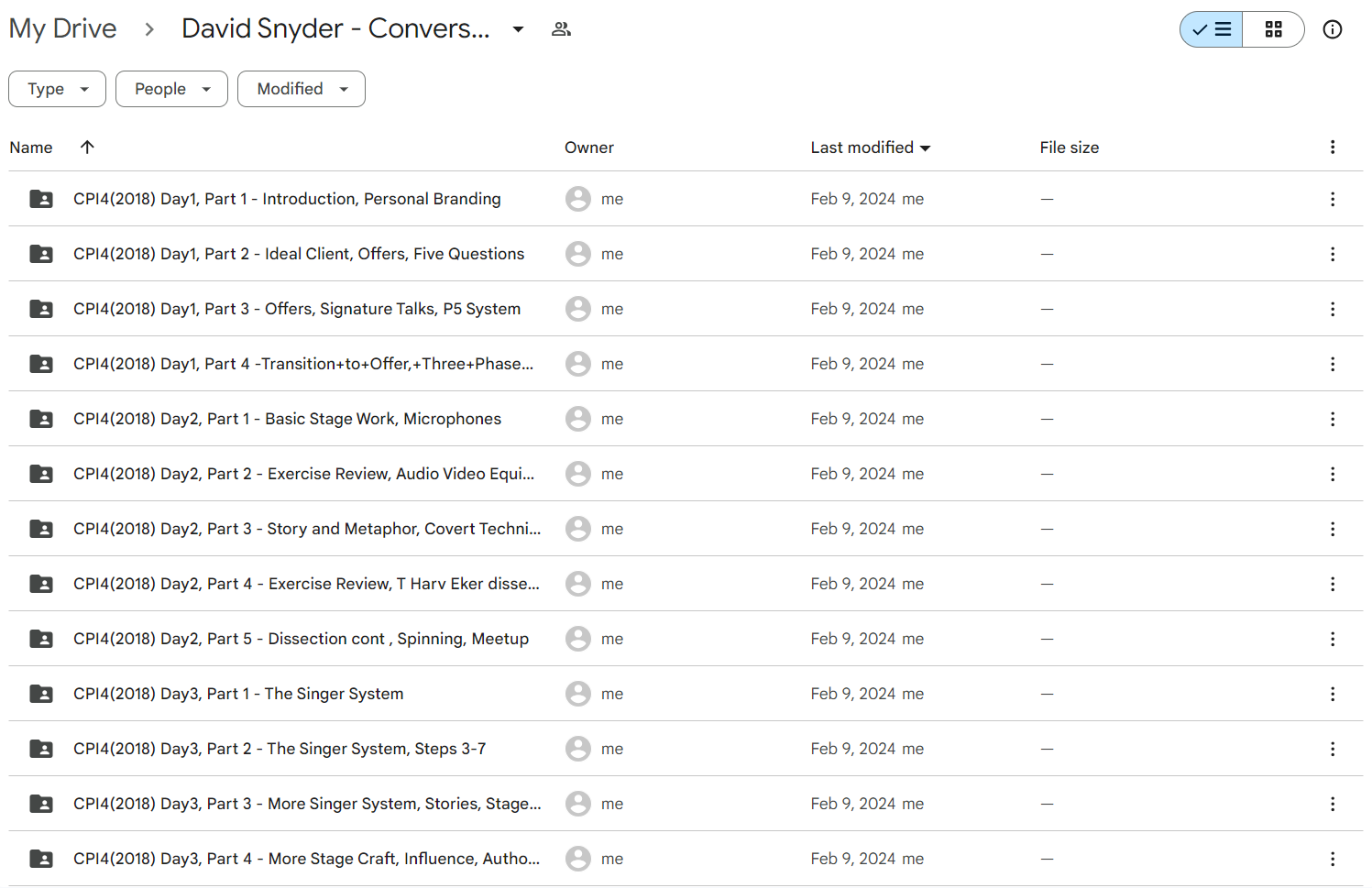More actions for Day1 Part 1 Introduction folder
Image resolution: width=1372 pixels, height=888 pixels.
coord(1333,199)
